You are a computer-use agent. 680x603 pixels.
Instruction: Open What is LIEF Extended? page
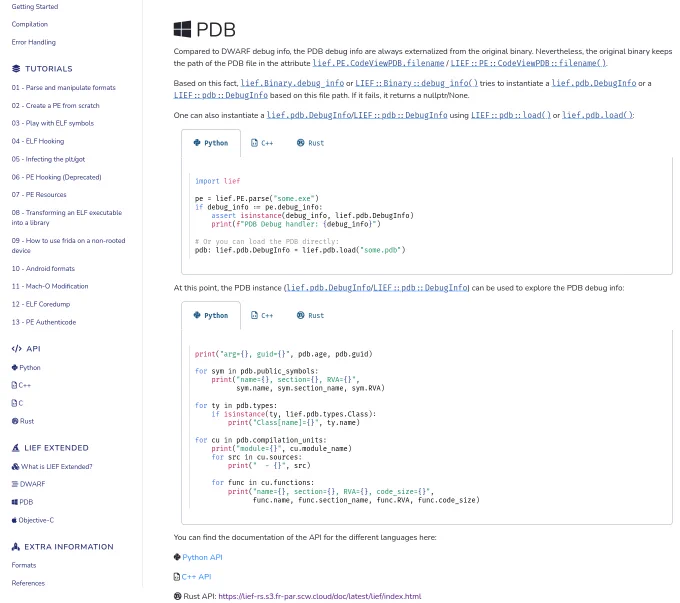[x=57, y=467]
